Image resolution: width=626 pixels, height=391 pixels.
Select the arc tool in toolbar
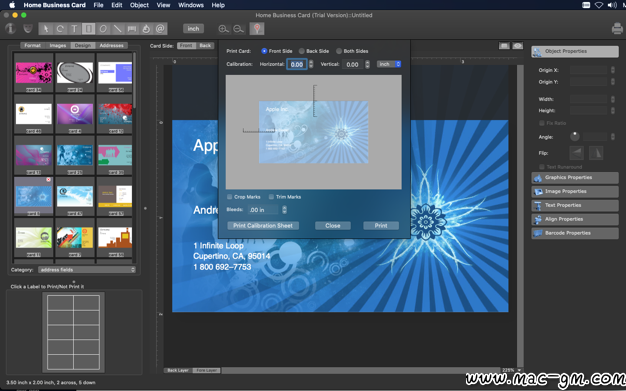[x=60, y=29]
